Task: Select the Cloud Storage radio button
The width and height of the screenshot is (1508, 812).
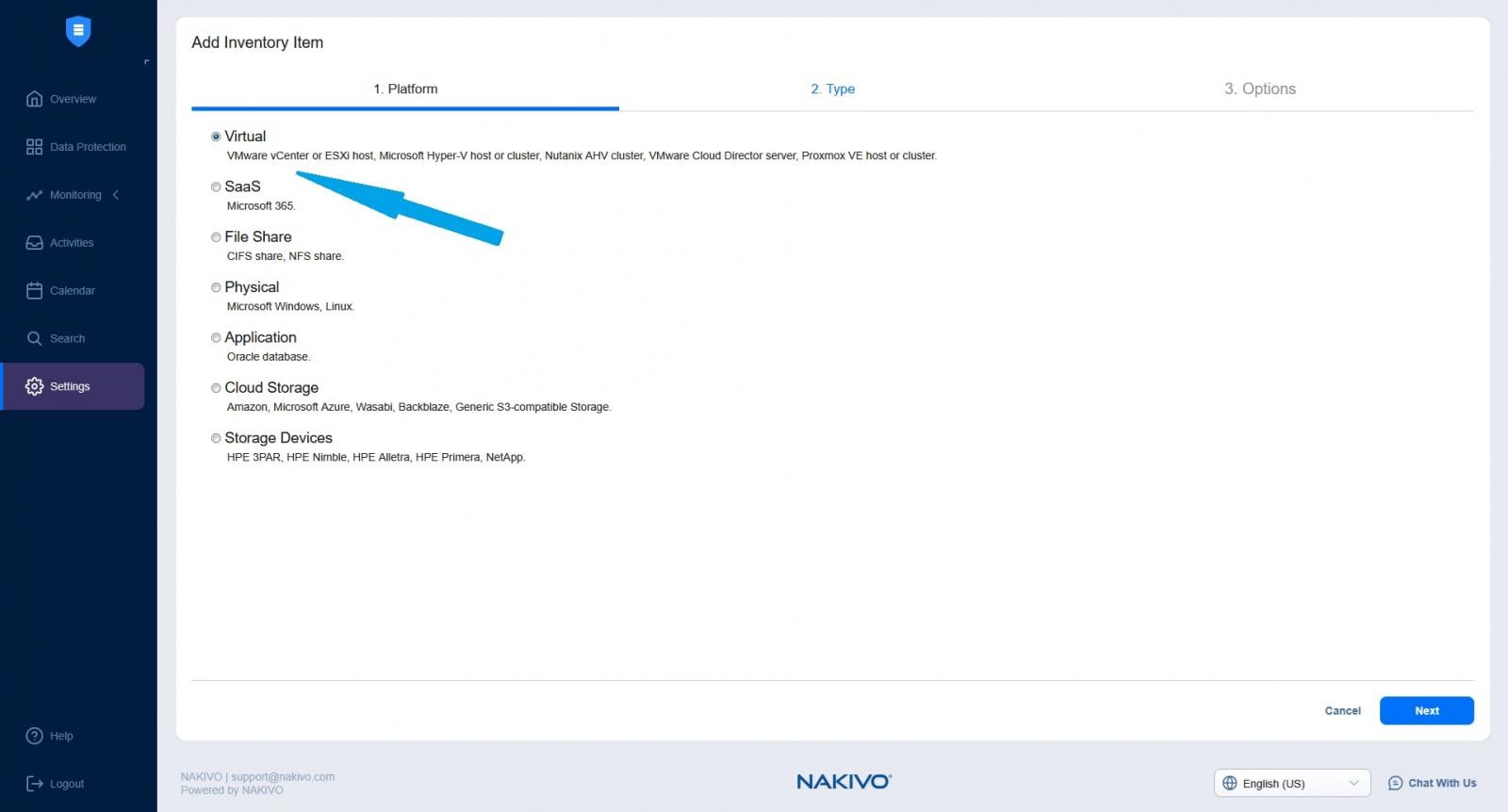Action: pos(216,388)
